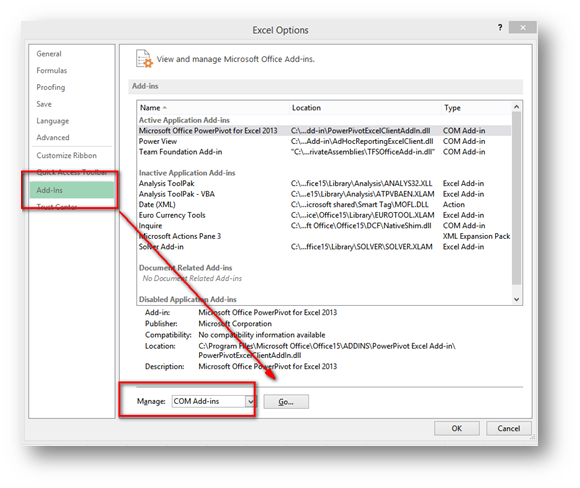Open the Customize Ribbon category
The height and width of the screenshot is (488, 580).
click(x=66, y=155)
